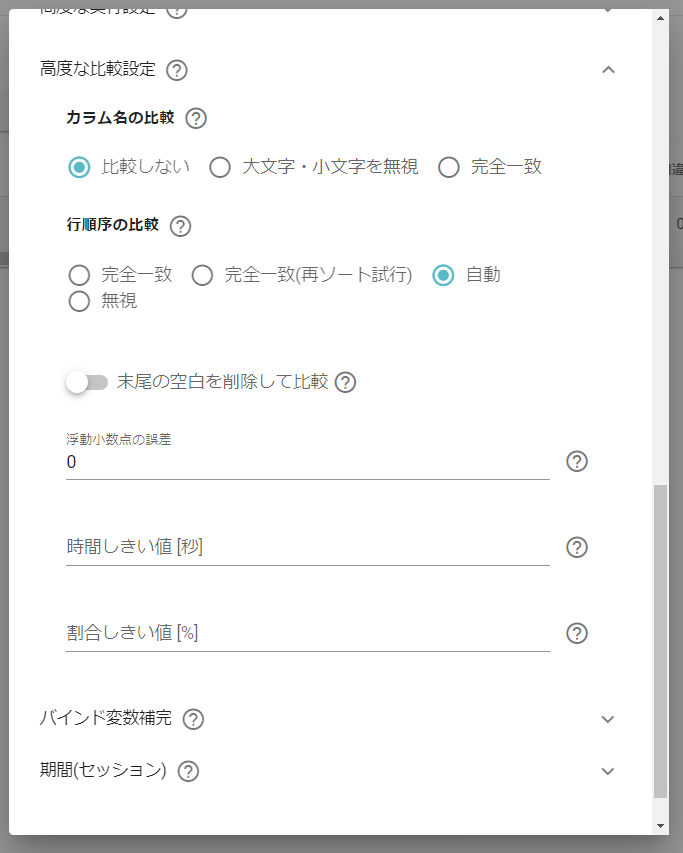Select 完全一致(再ソート試行) radio option
The width and height of the screenshot is (683, 853).
(x=202, y=275)
